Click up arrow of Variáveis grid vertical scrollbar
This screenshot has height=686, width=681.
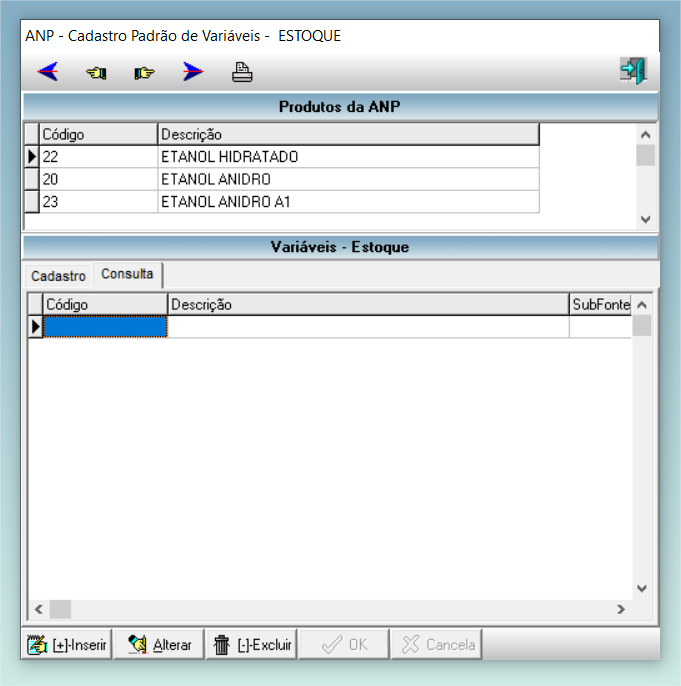(642, 305)
